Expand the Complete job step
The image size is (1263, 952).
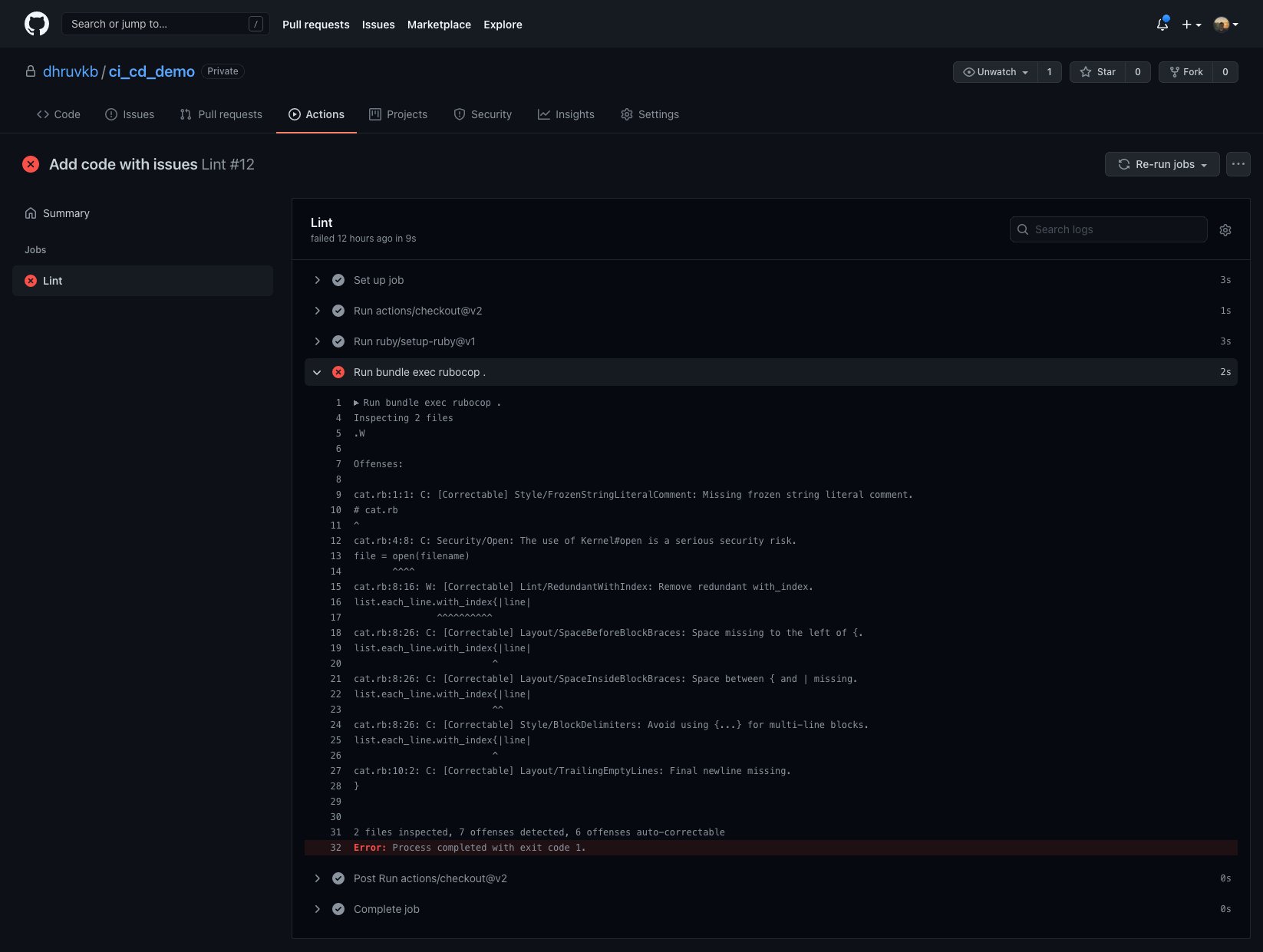317,909
